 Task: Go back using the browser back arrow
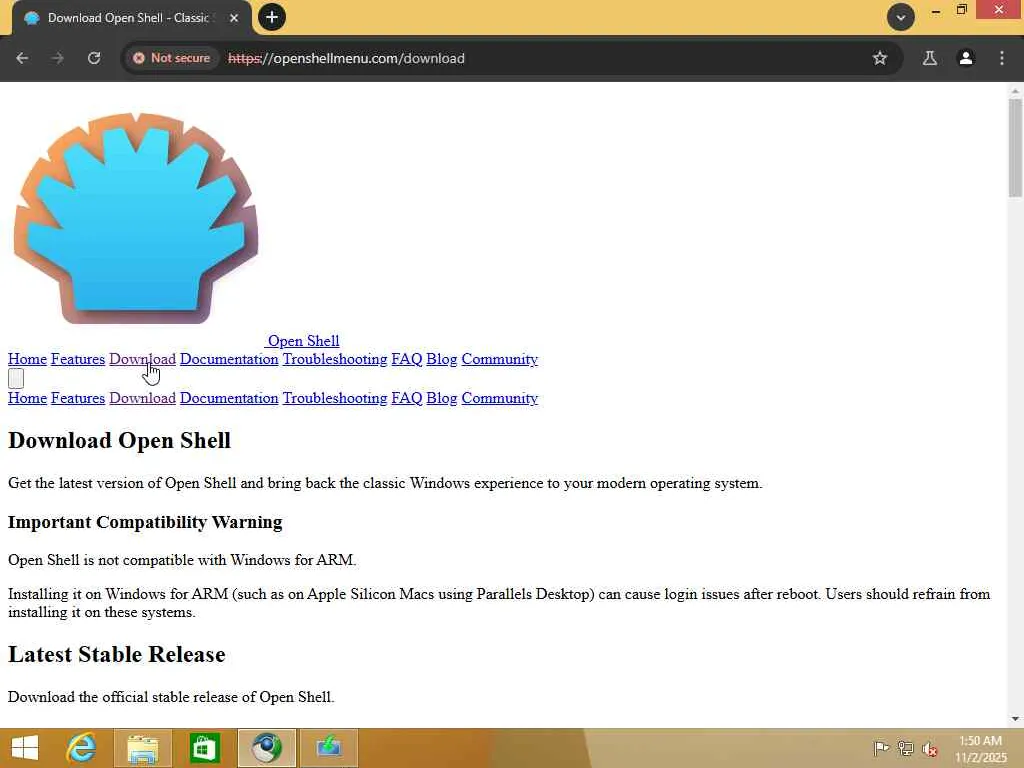coord(22,58)
